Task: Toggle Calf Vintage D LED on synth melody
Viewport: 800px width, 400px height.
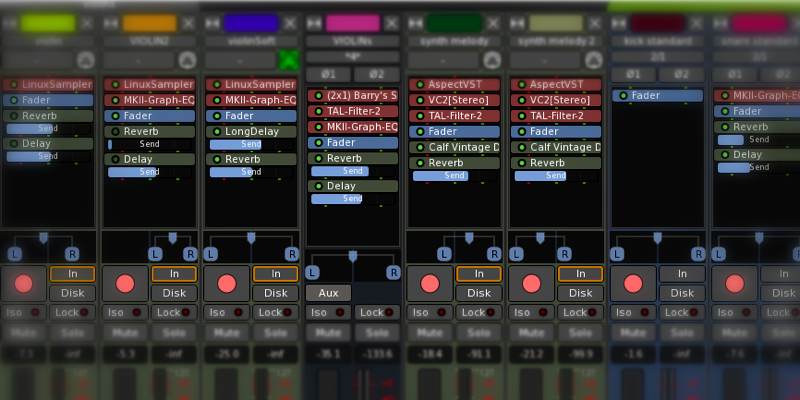Action: click(x=420, y=147)
